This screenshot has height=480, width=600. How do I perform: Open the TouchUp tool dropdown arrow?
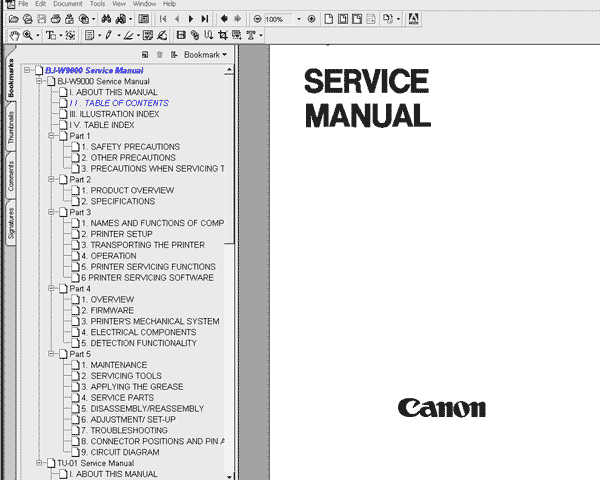[261, 36]
